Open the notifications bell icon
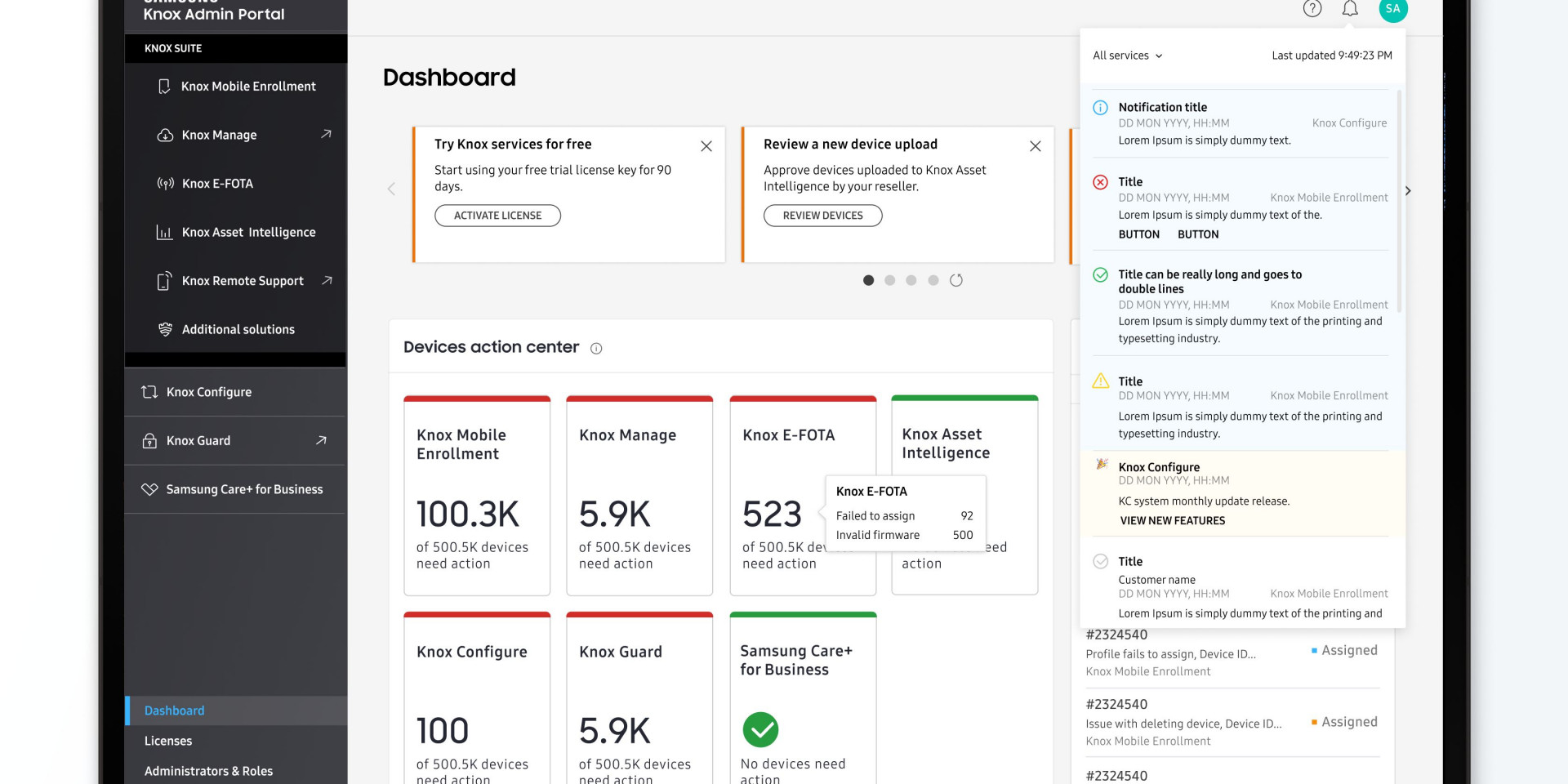The height and width of the screenshot is (784, 1568). [x=1350, y=9]
